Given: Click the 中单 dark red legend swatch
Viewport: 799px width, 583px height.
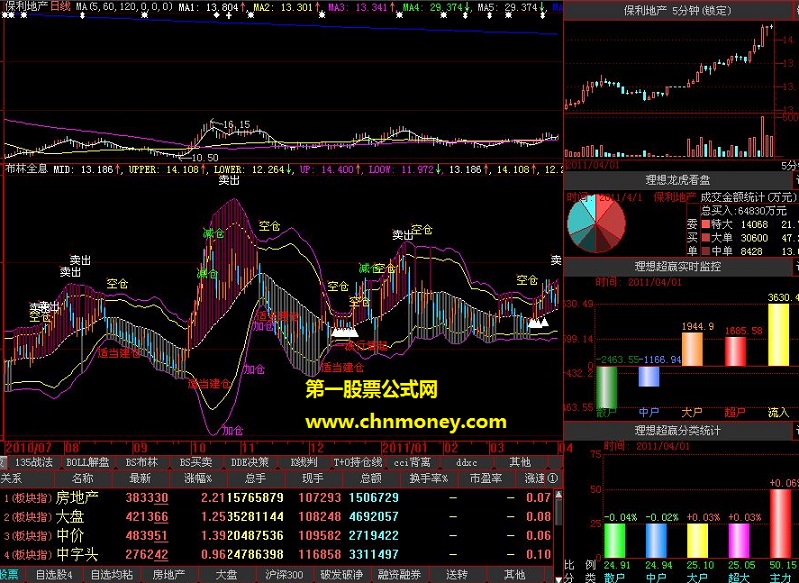Looking at the screenshot, I should [x=705, y=251].
